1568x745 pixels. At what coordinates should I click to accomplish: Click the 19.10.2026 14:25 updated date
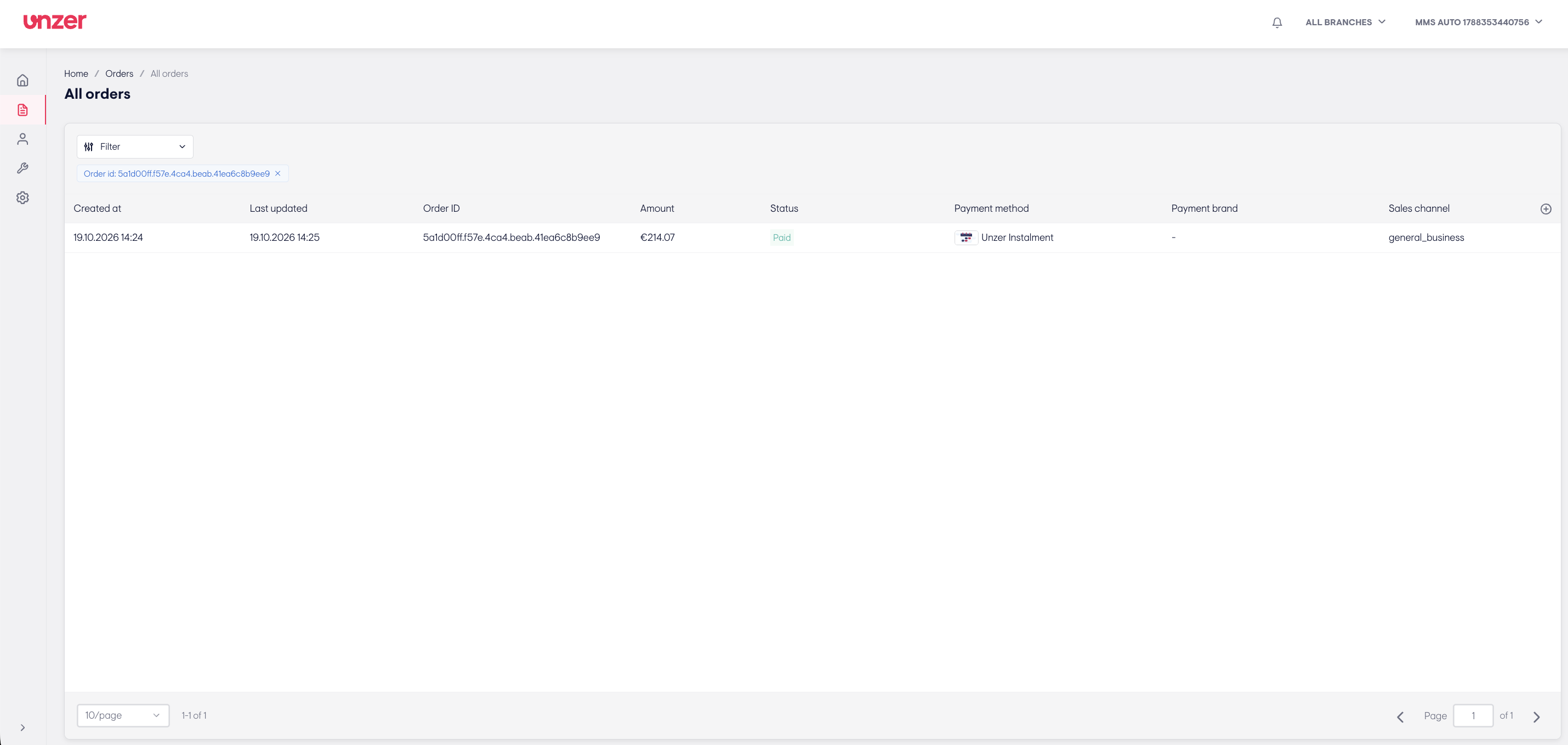[x=284, y=238]
